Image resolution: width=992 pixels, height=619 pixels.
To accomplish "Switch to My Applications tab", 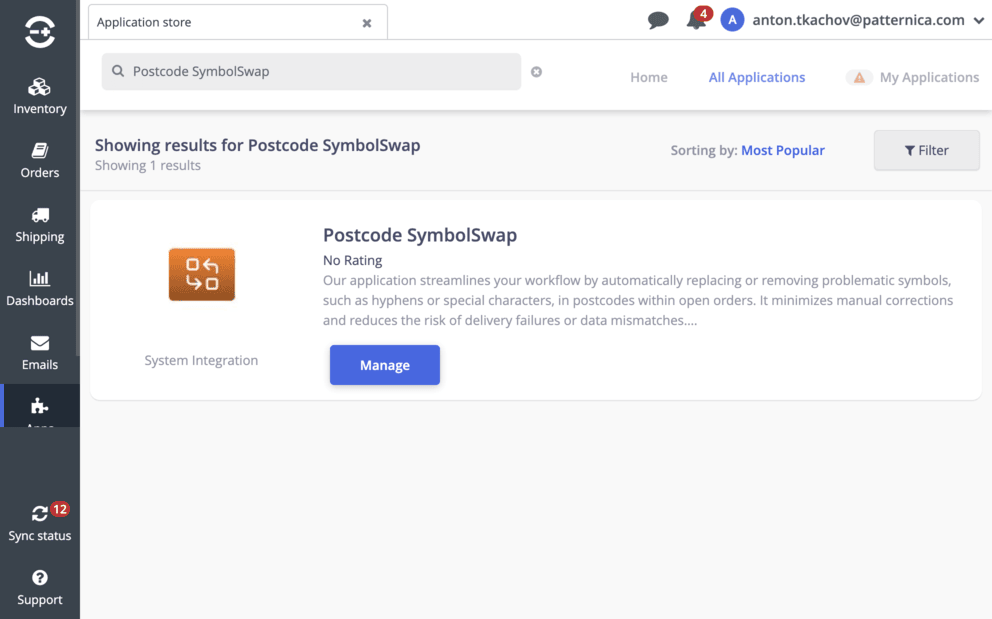I will [x=928, y=77].
